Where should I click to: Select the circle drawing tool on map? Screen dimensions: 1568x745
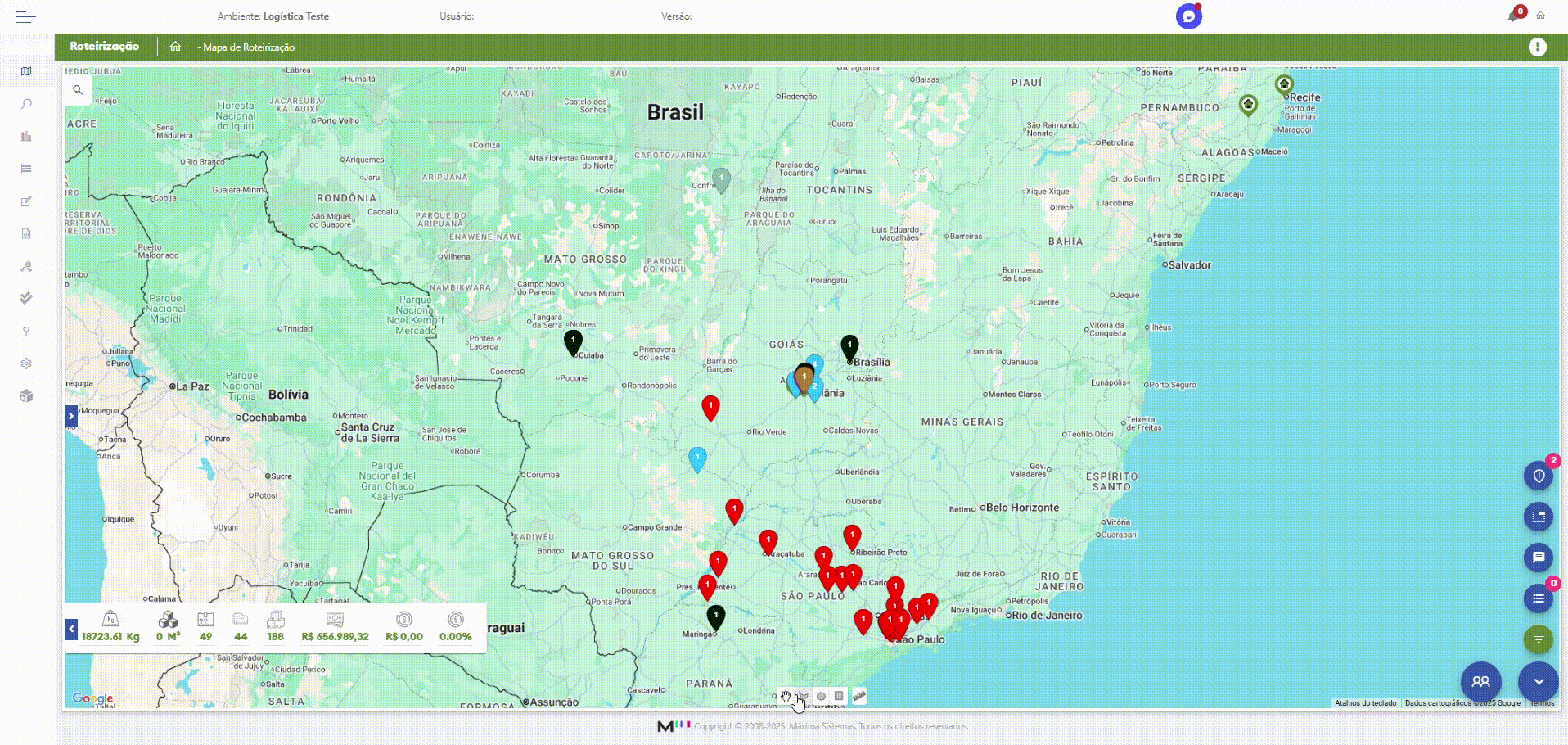[x=821, y=697]
